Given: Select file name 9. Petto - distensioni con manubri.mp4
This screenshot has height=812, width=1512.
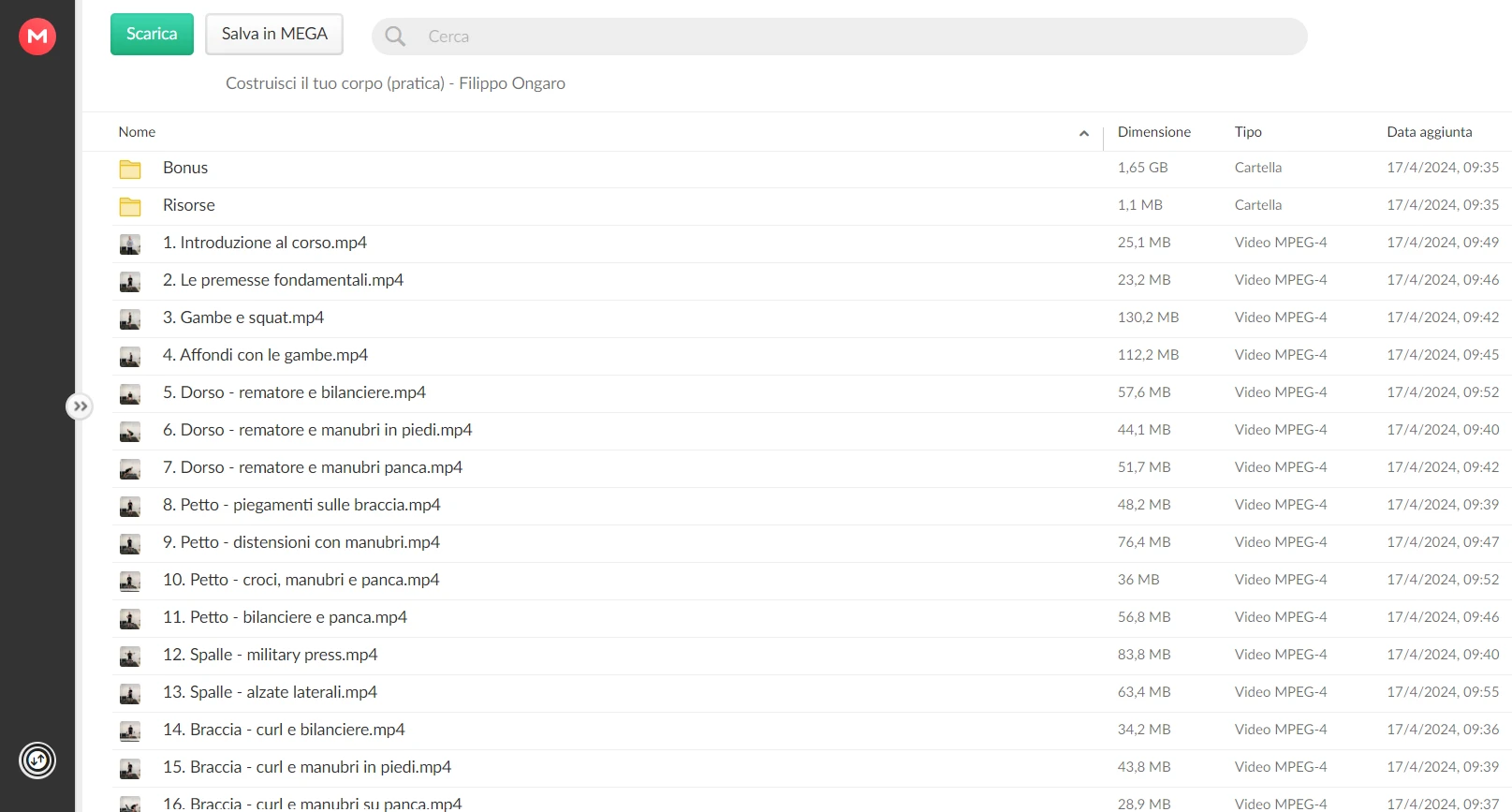Looking at the screenshot, I should point(301,542).
